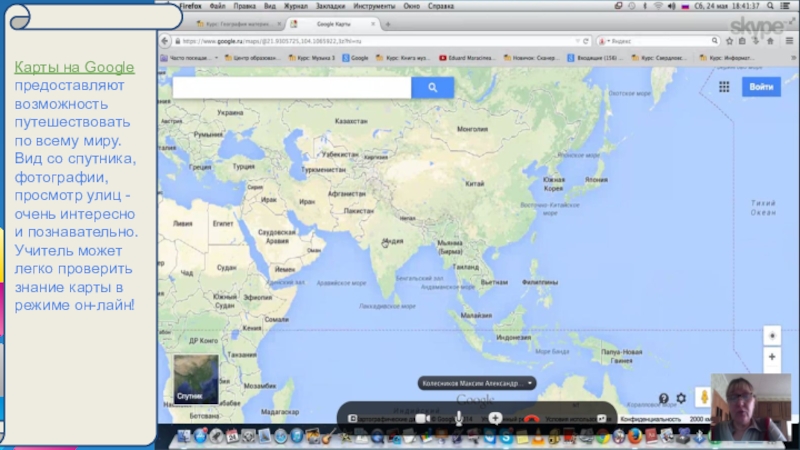Open the Колесников Максим participant dropdown
This screenshot has width=800, height=450.
click(x=477, y=383)
